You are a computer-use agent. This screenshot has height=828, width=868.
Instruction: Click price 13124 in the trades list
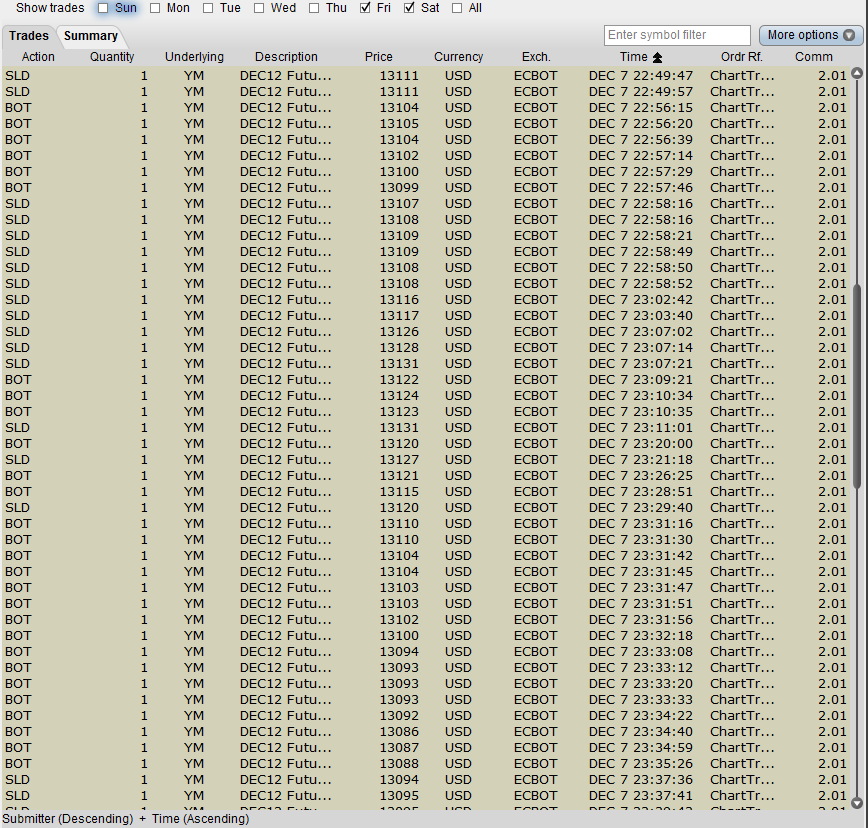399,396
